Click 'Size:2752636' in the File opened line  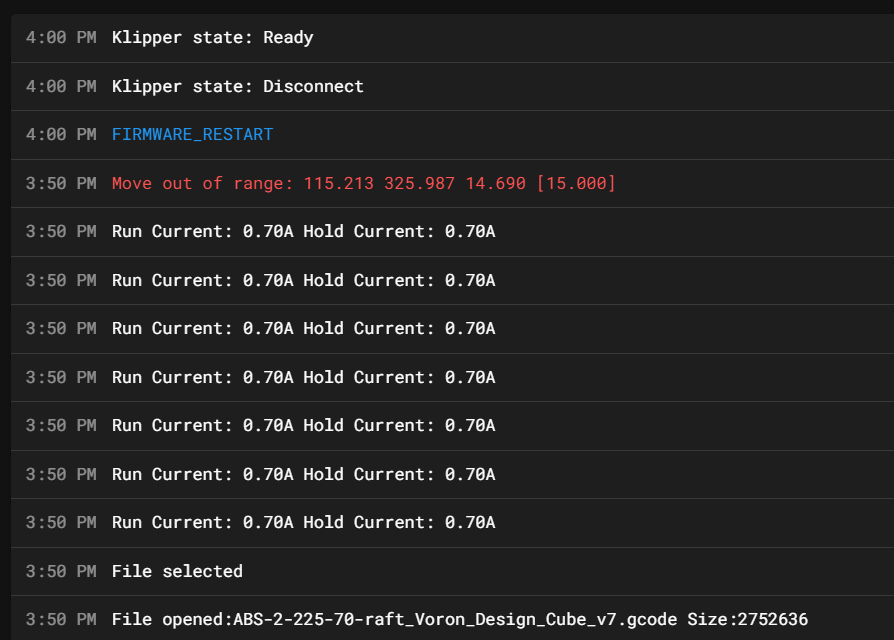pyautogui.click(x=747, y=619)
